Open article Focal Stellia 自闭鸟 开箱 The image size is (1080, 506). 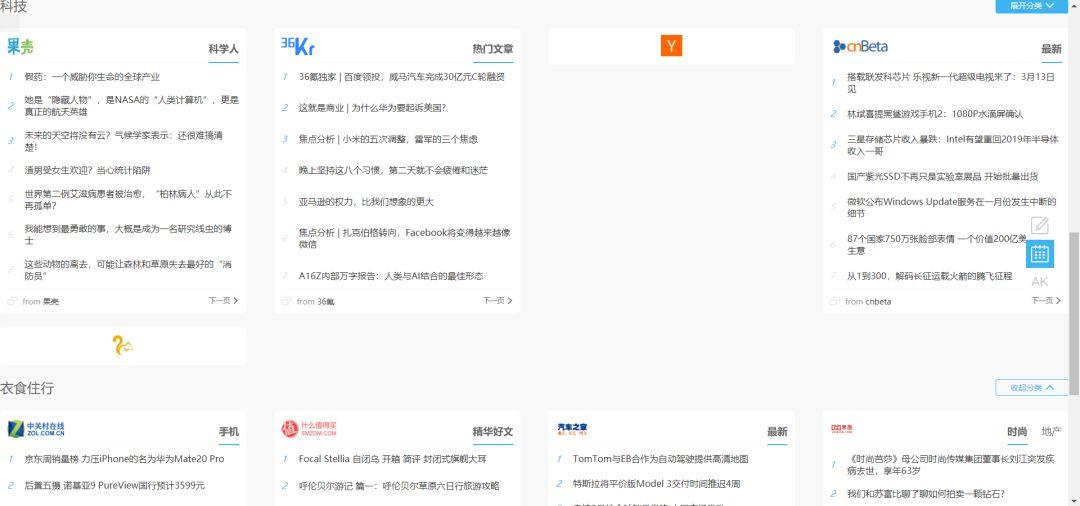[x=392, y=459]
